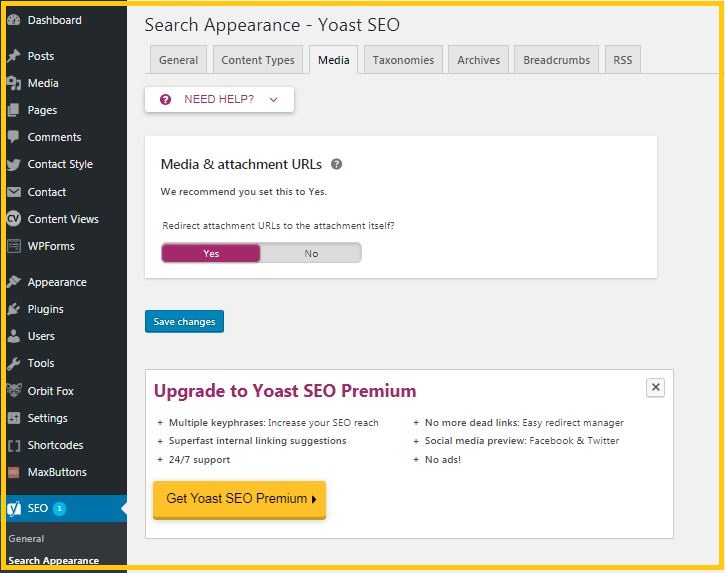Click the Tools wrench icon
Image resolution: width=725 pixels, height=573 pixels.
coord(14,364)
